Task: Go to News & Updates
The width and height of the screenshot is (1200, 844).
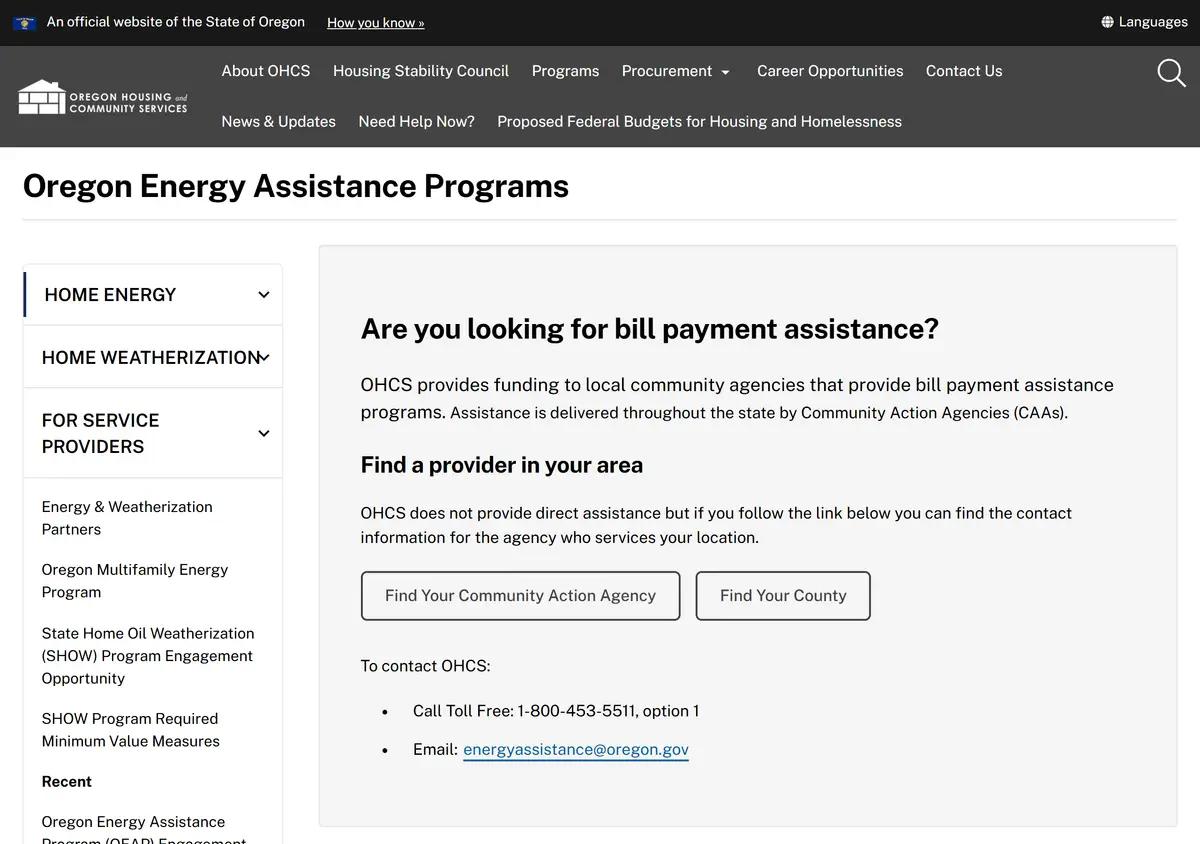Action: point(278,121)
